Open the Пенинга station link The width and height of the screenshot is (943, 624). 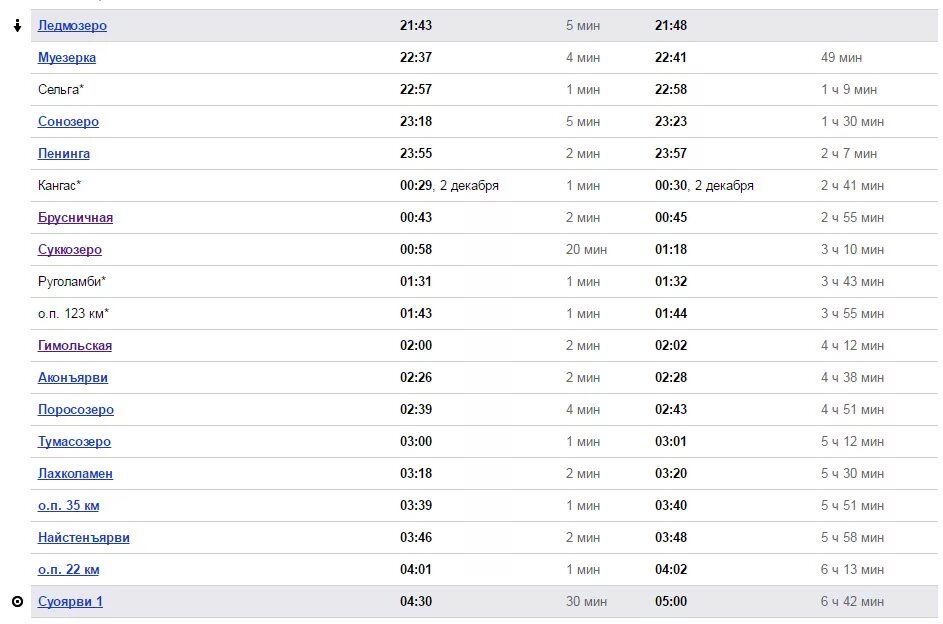64,153
